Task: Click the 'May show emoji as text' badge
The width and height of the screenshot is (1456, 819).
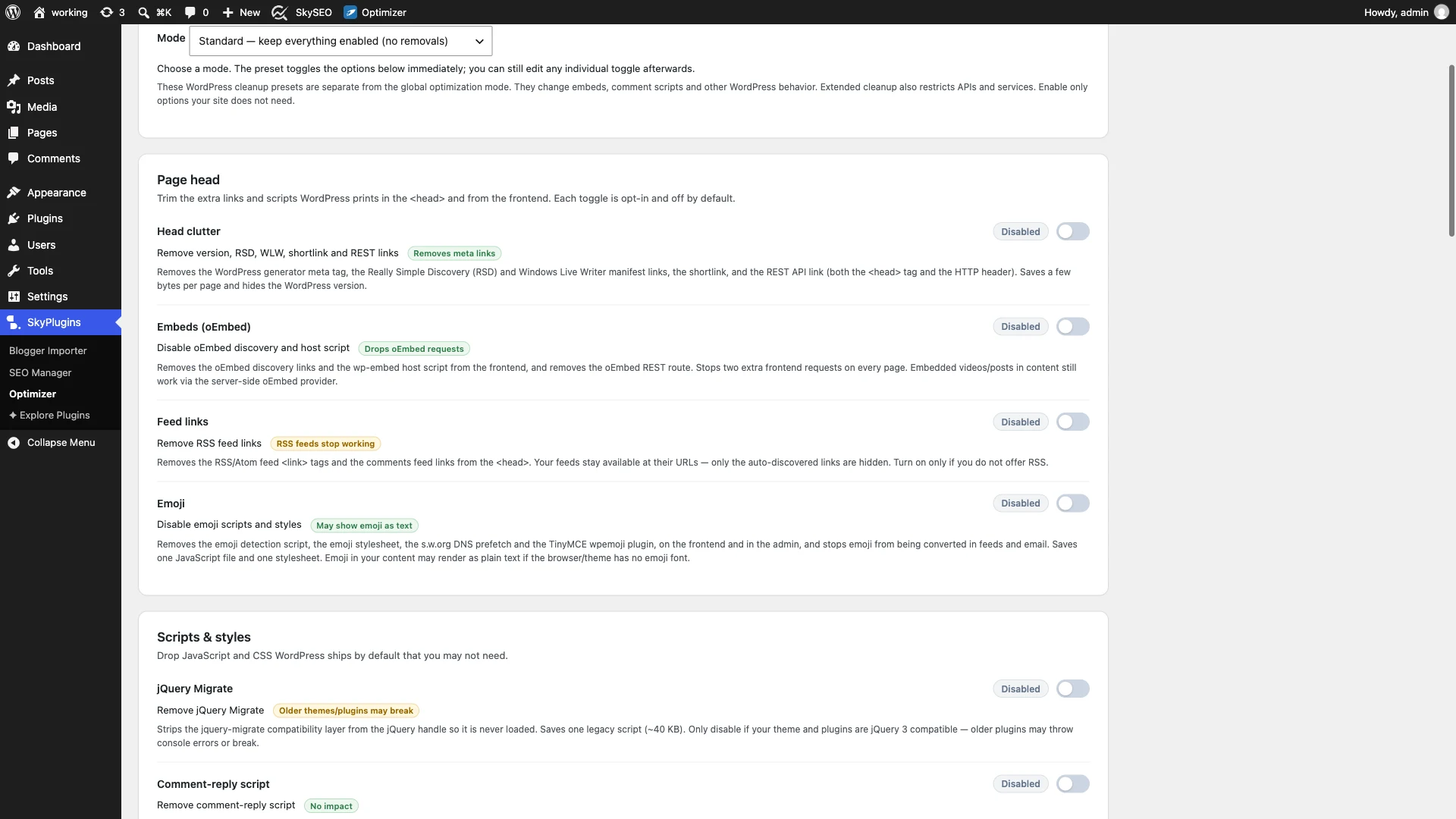Action: pyautogui.click(x=364, y=526)
